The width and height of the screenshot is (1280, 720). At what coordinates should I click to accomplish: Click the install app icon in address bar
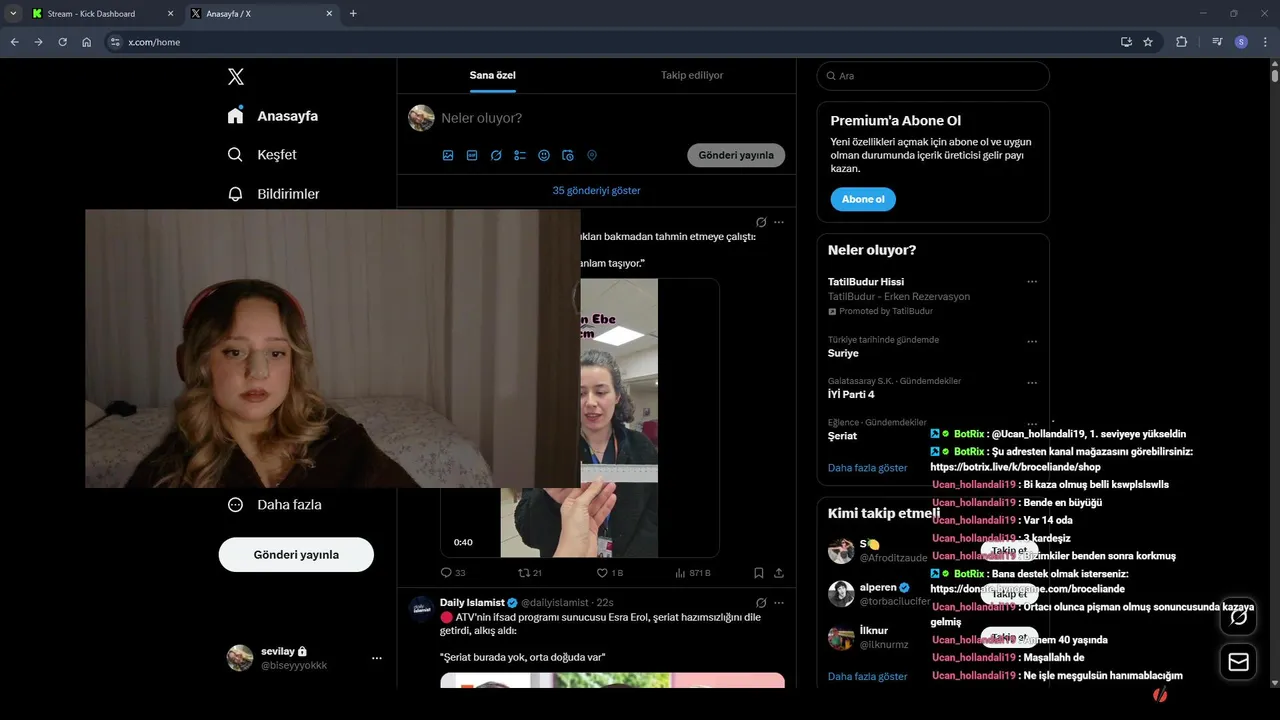click(1126, 42)
